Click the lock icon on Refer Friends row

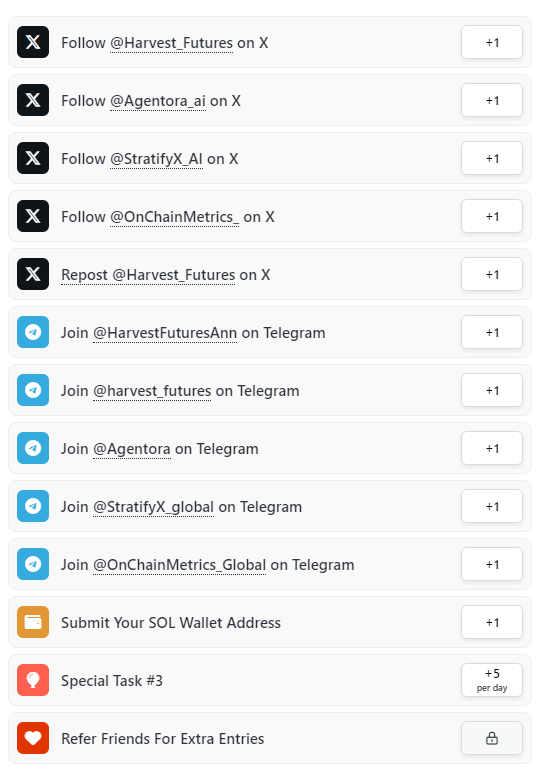(492, 738)
